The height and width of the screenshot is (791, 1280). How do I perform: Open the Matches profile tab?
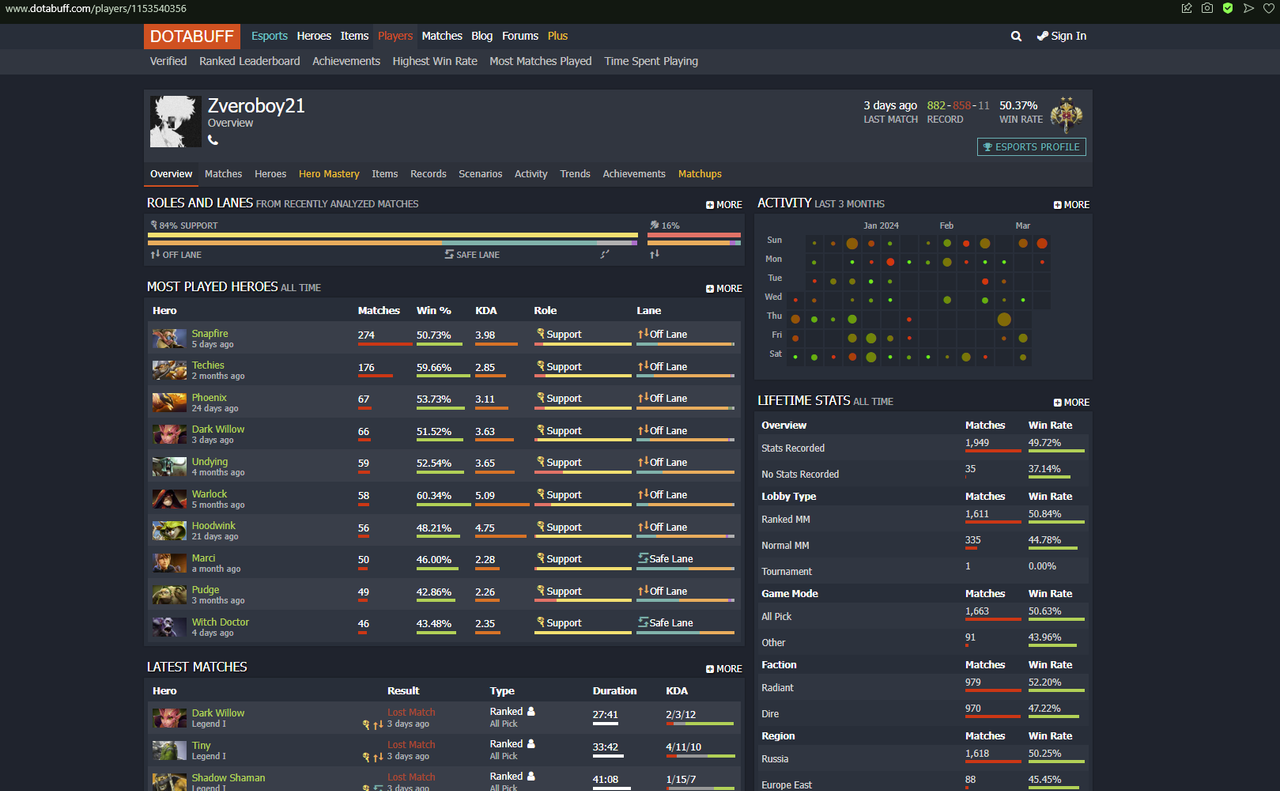(x=223, y=174)
